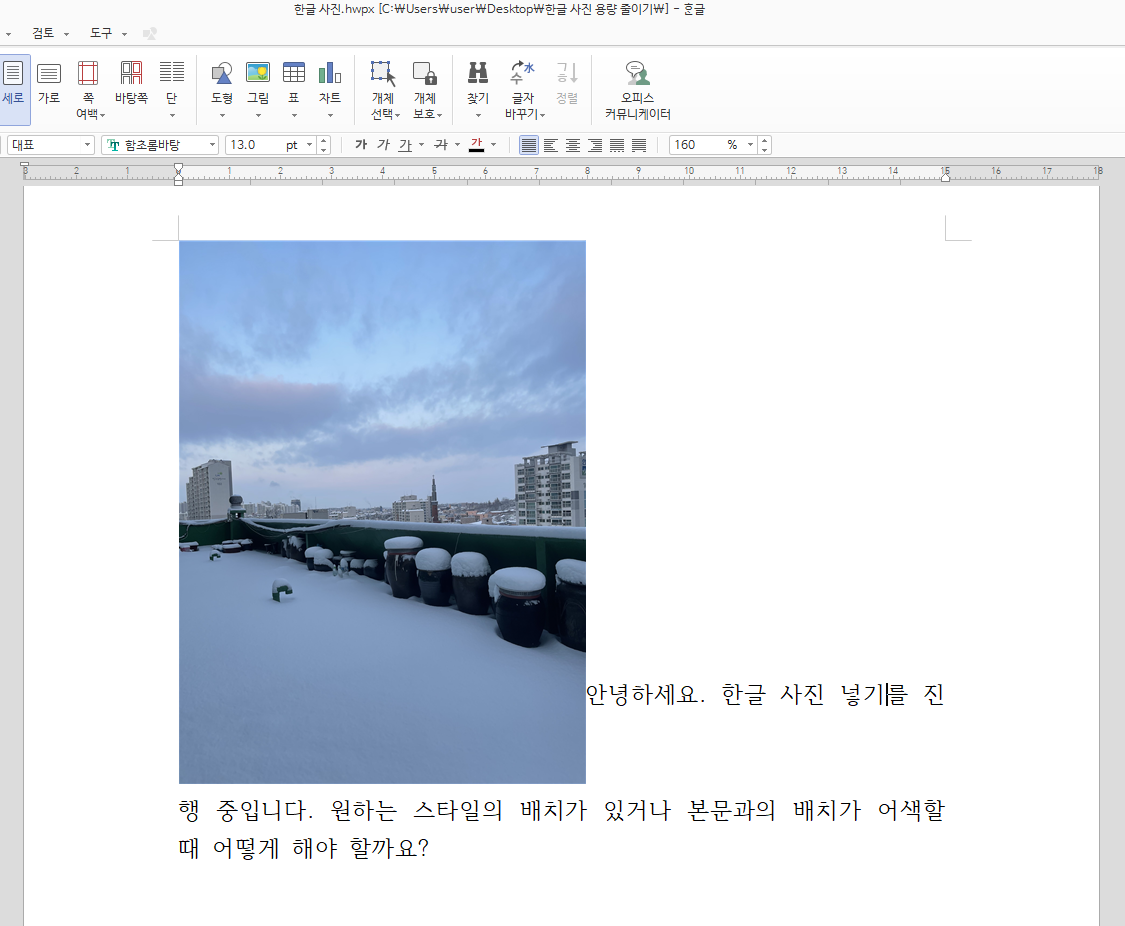Click the 단 columns icon
1125x926 pixels.
pos(171,74)
